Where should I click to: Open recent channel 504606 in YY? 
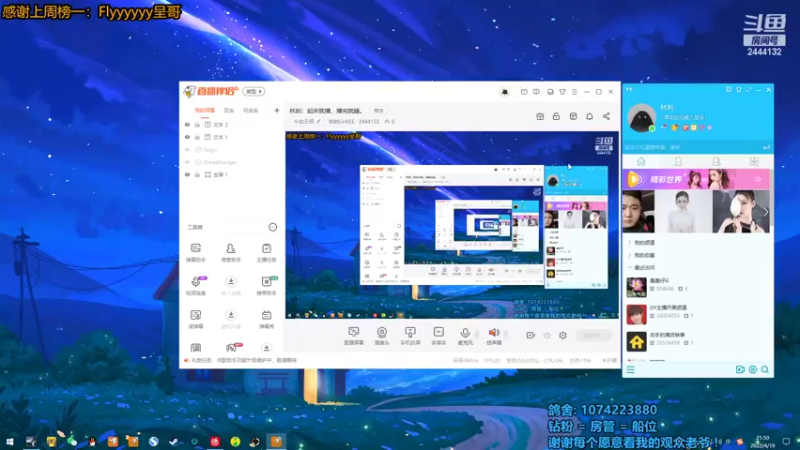[x=698, y=285]
